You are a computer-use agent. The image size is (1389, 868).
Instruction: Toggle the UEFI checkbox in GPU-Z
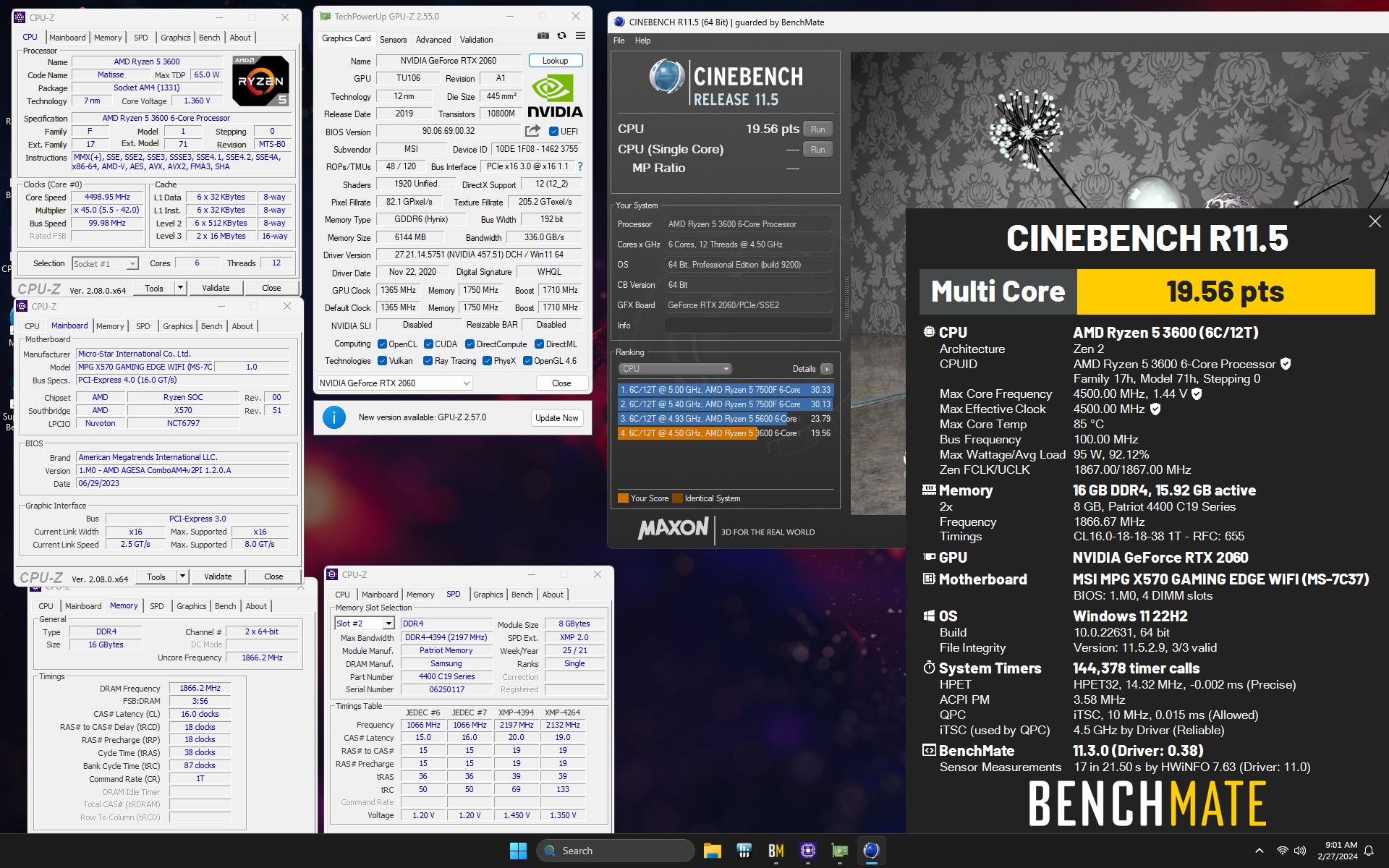(553, 132)
